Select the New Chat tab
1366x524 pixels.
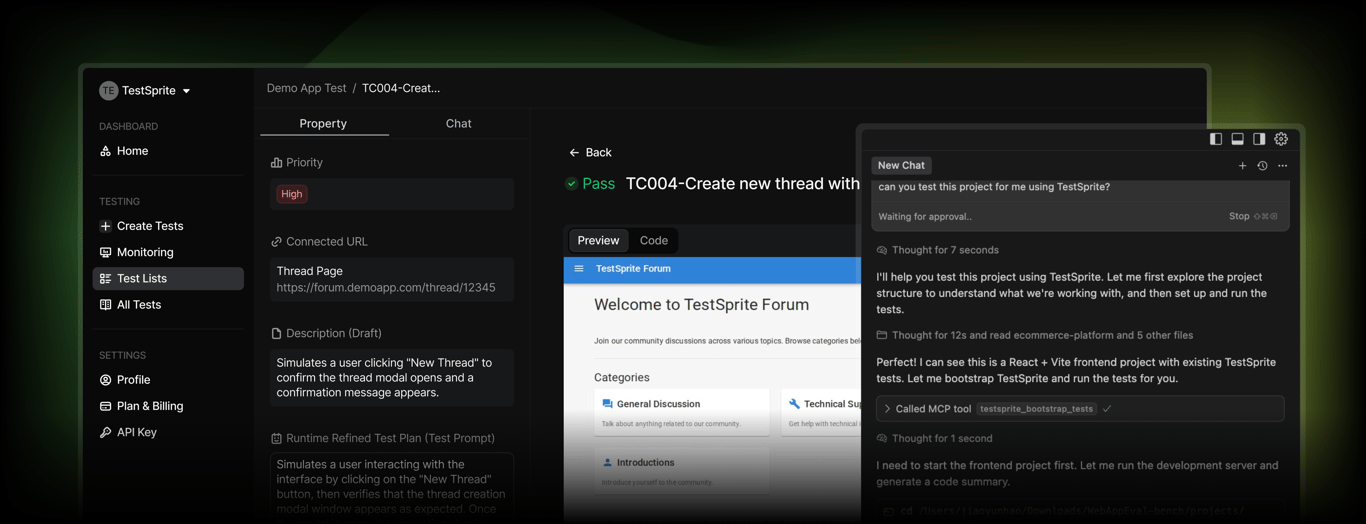click(x=901, y=165)
